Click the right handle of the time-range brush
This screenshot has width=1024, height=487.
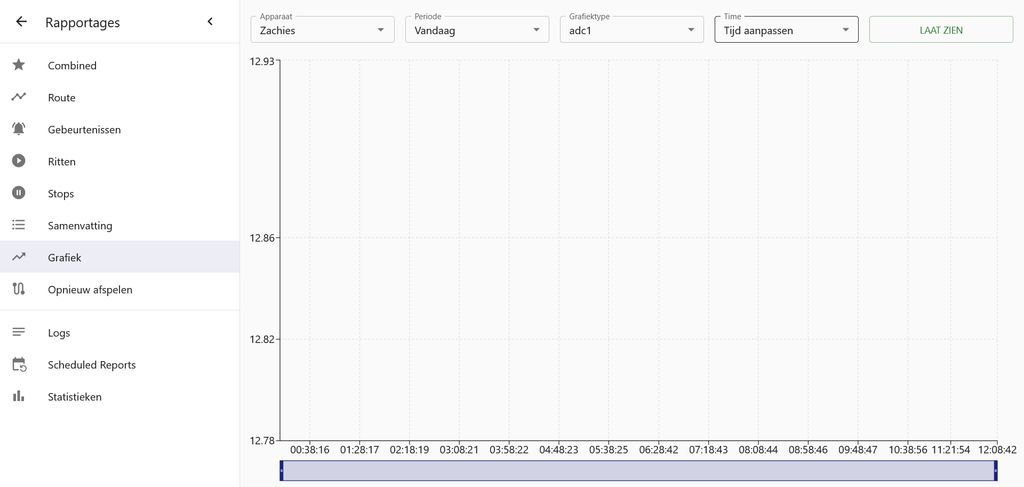click(x=996, y=471)
